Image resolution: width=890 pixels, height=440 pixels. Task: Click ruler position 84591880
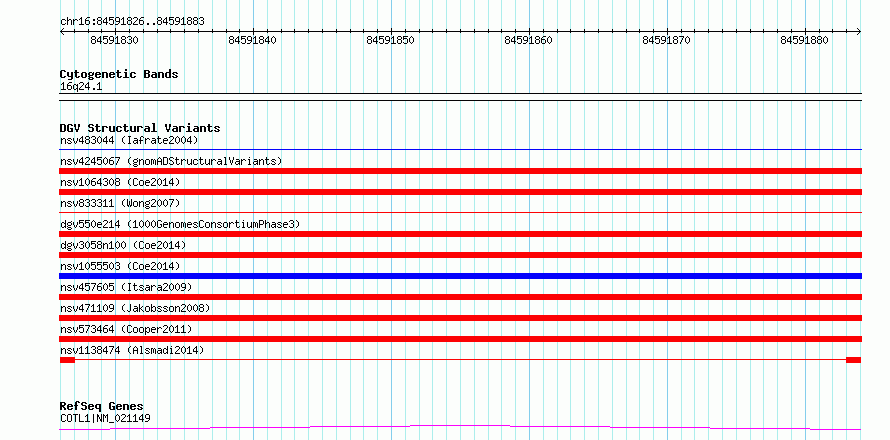[804, 40]
